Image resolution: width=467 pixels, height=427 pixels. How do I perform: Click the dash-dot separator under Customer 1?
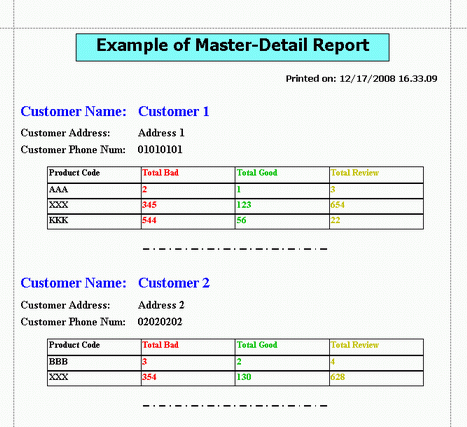[x=235, y=249]
